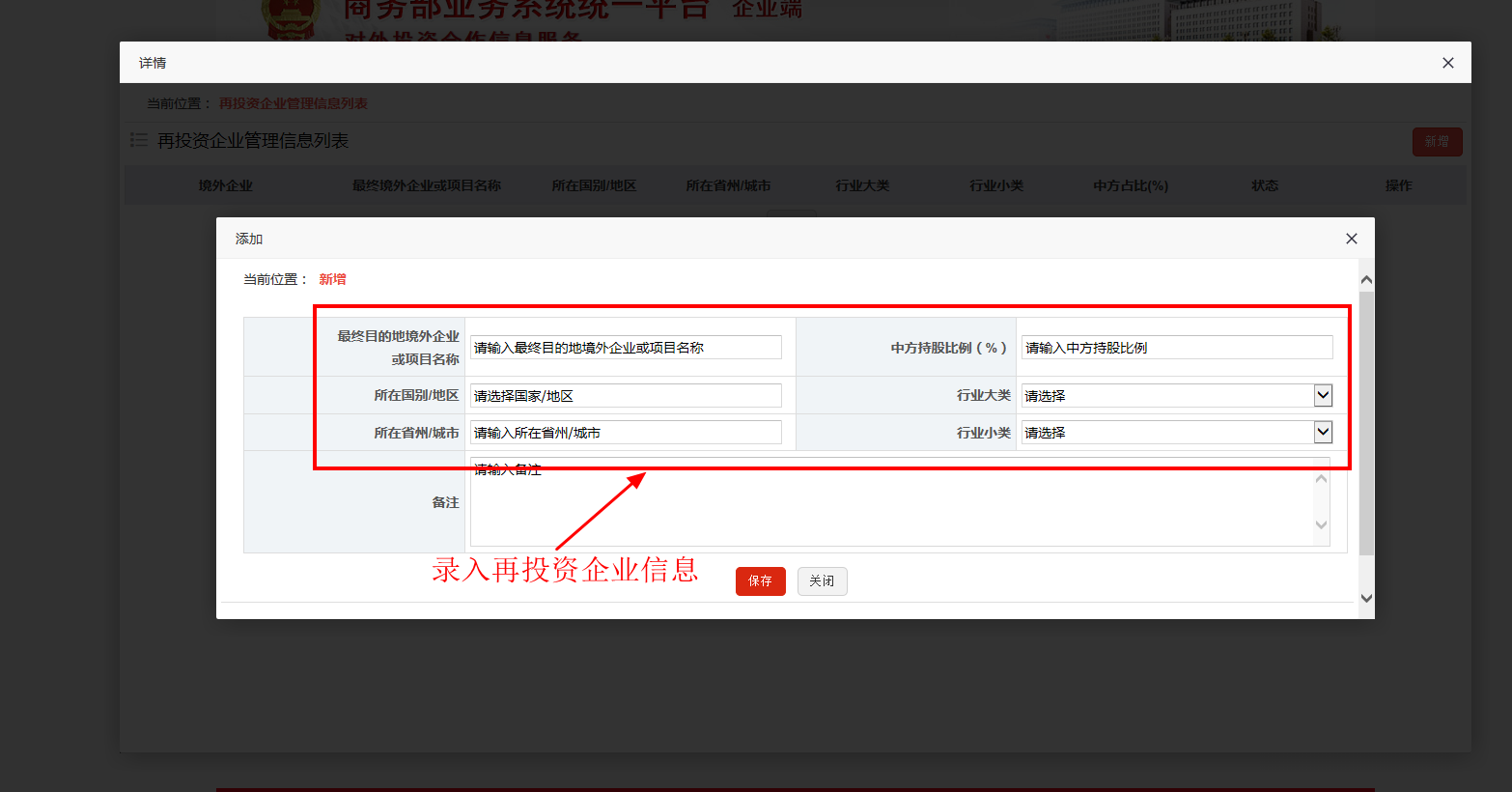Click the 新增 breadcrumb in the 添加 dialog
Viewport: 1512px width, 792px height.
tap(332, 279)
